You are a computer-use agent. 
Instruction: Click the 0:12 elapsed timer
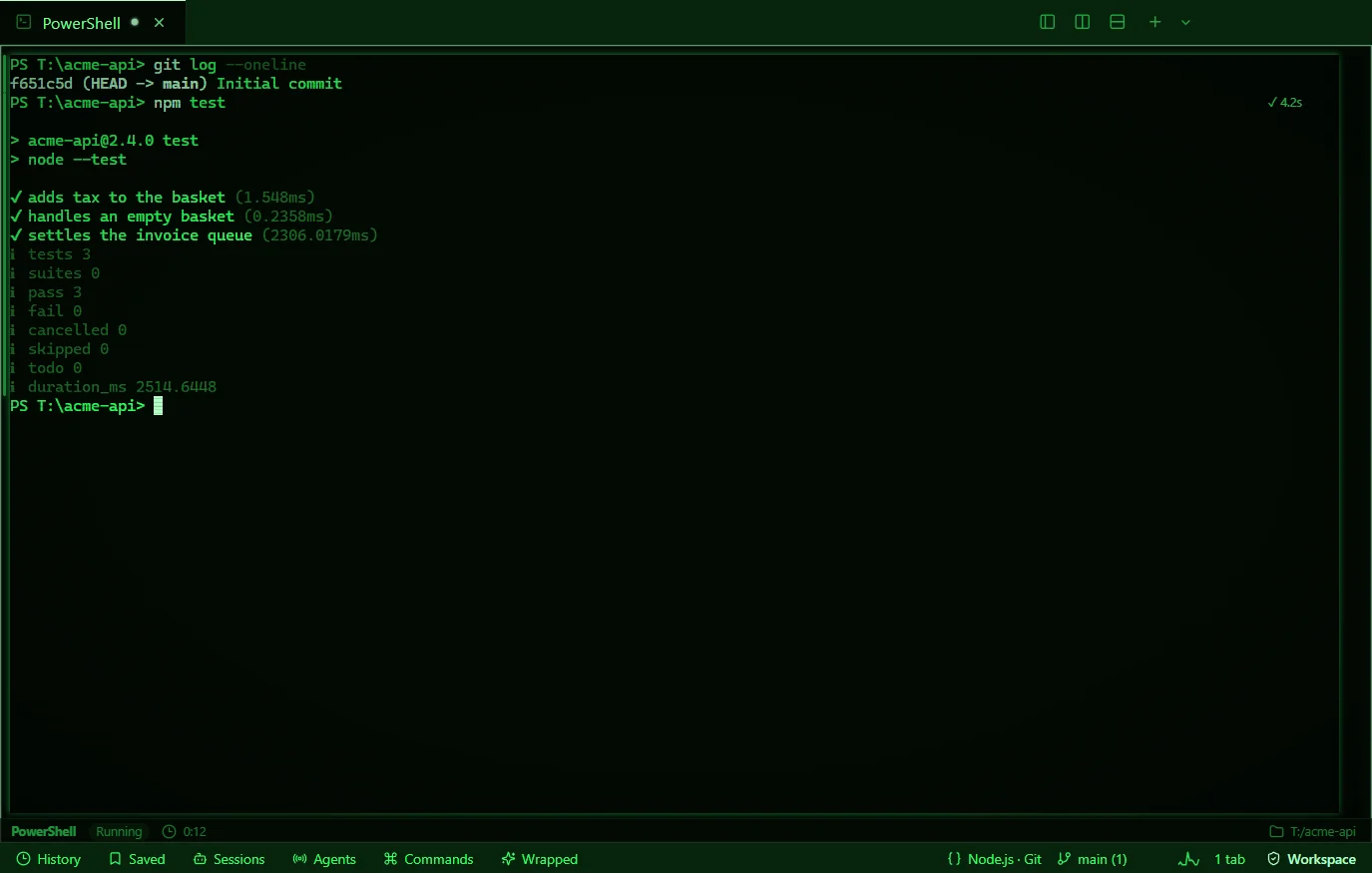pyautogui.click(x=185, y=831)
